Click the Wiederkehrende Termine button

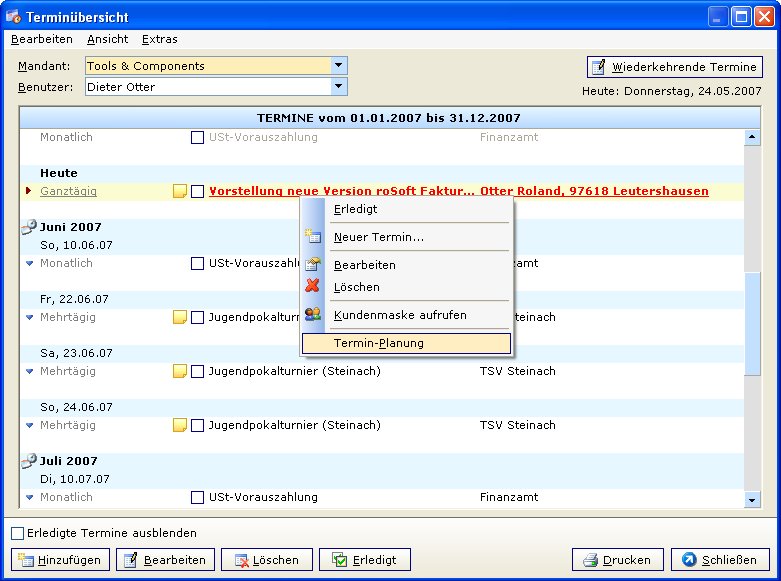point(674,67)
